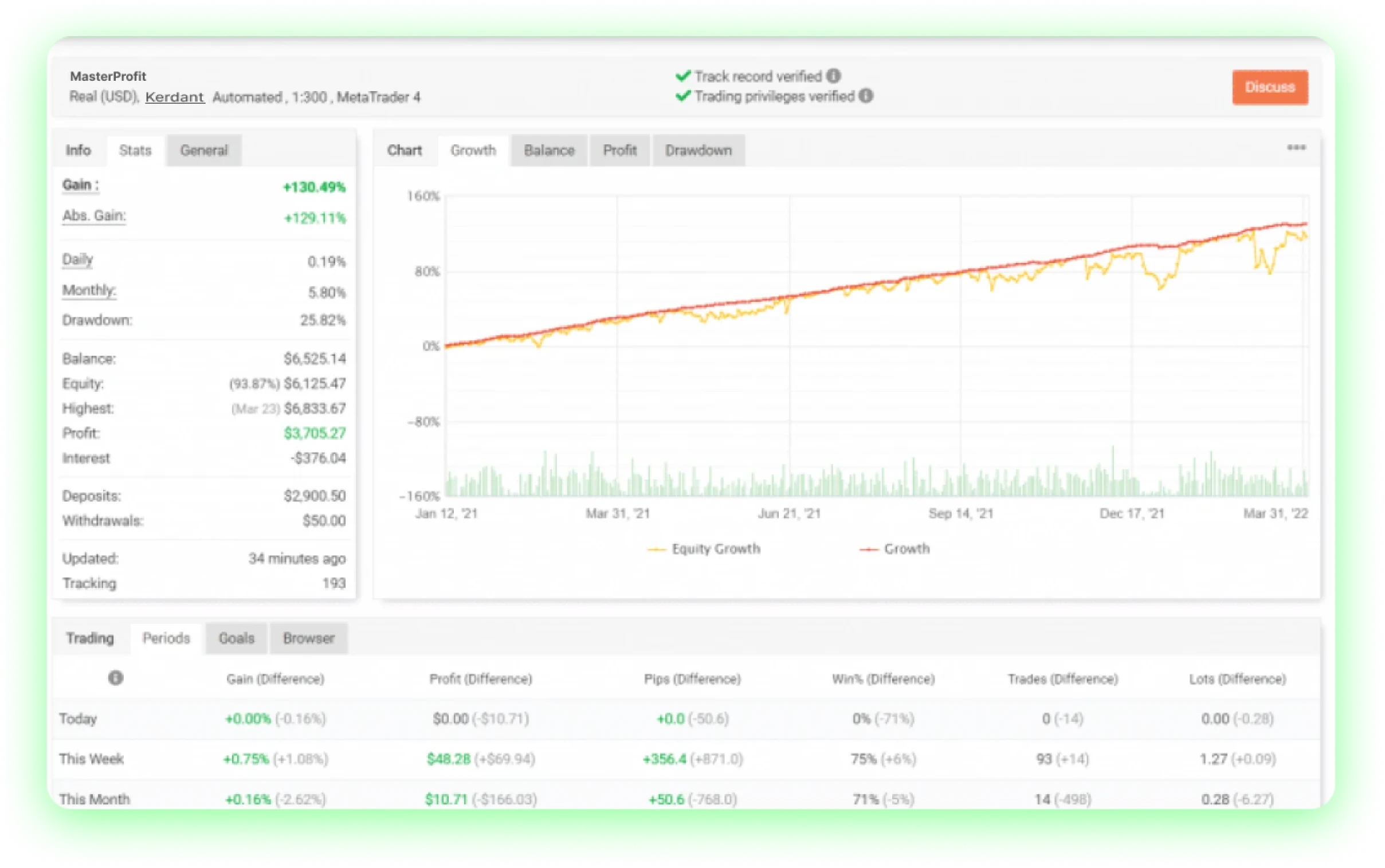The width and height of the screenshot is (1385, 868).
Task: Click the Track record verified green checkmark
Action: [x=682, y=76]
